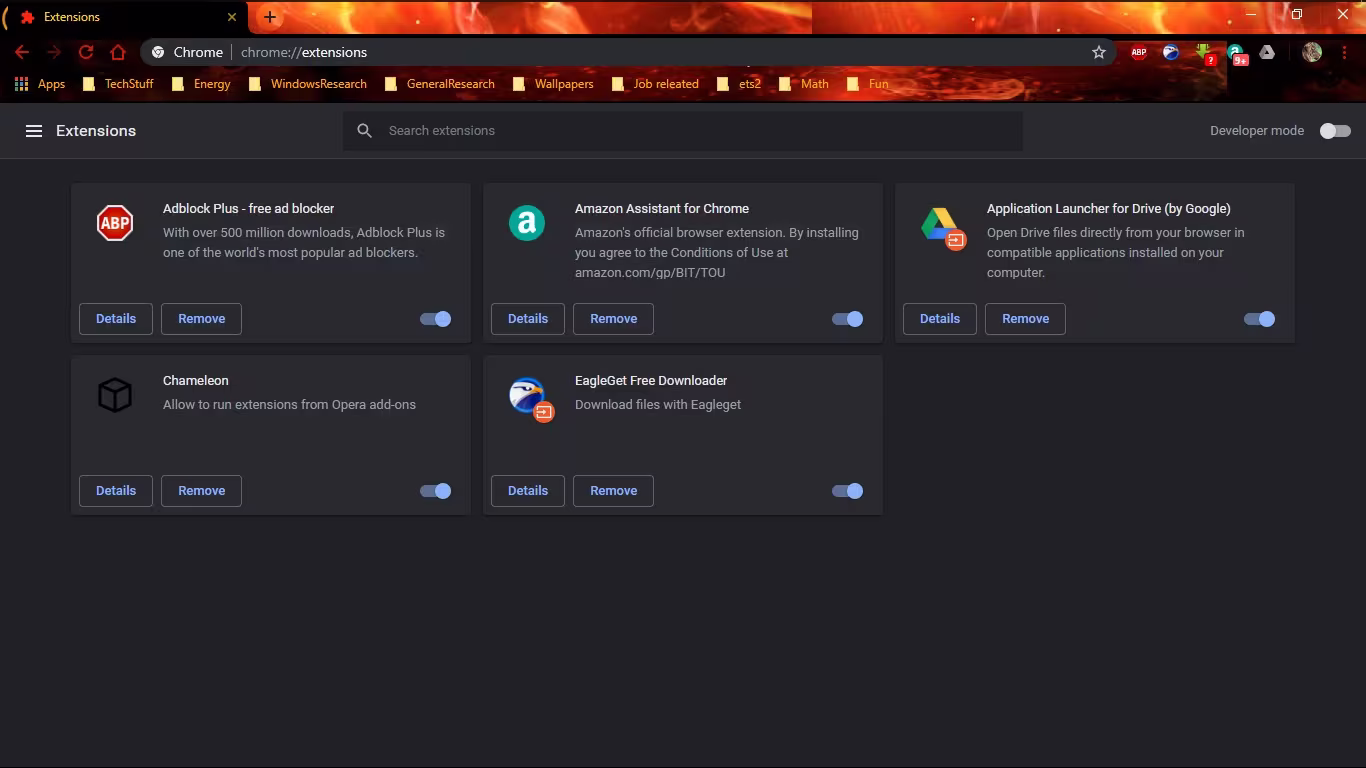Open the Apps shortcut in bookmarks bar
Screen dimensions: 1366x768
pos(40,84)
